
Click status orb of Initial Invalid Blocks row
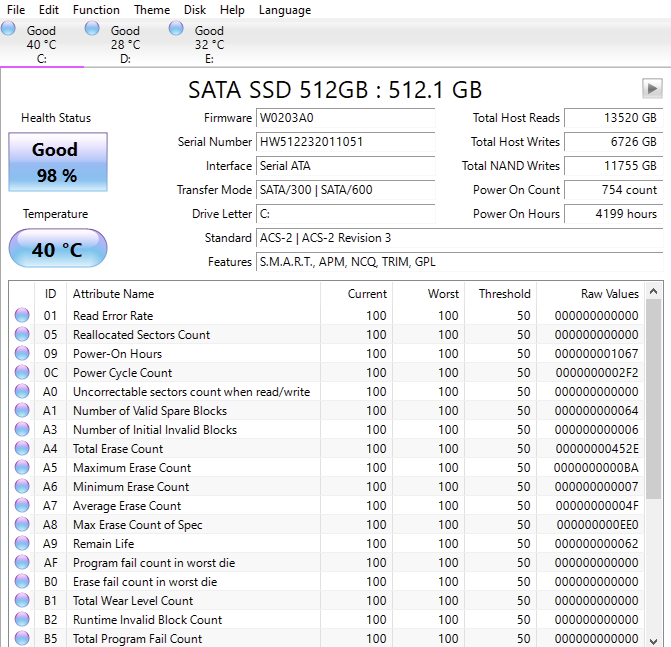[x=22, y=429]
